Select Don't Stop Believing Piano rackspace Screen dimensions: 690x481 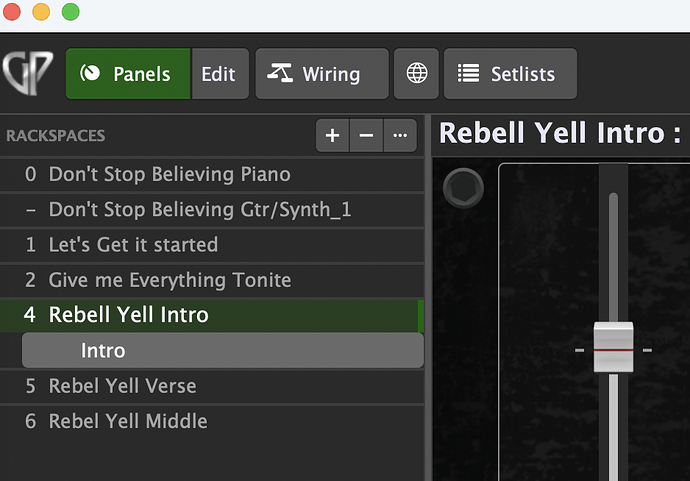pyautogui.click(x=169, y=174)
